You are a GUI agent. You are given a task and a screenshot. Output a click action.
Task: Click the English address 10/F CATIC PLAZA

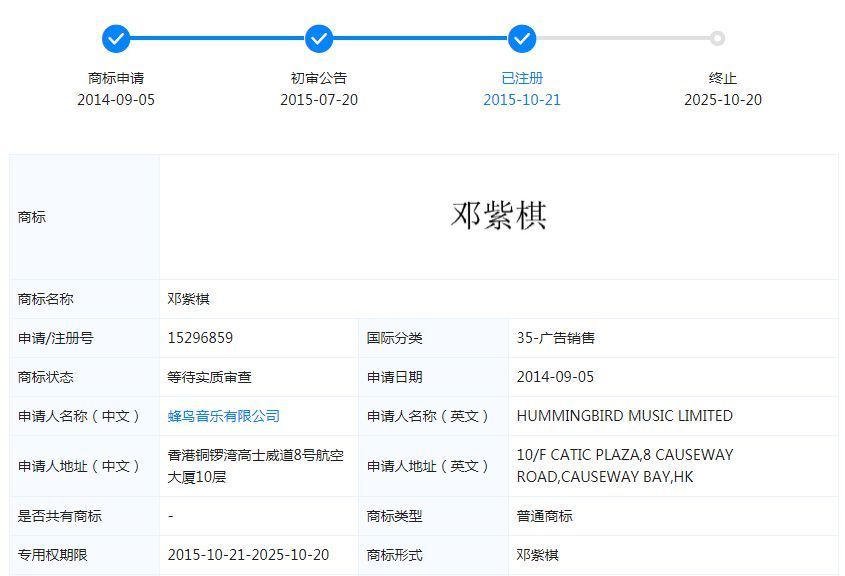click(x=625, y=466)
